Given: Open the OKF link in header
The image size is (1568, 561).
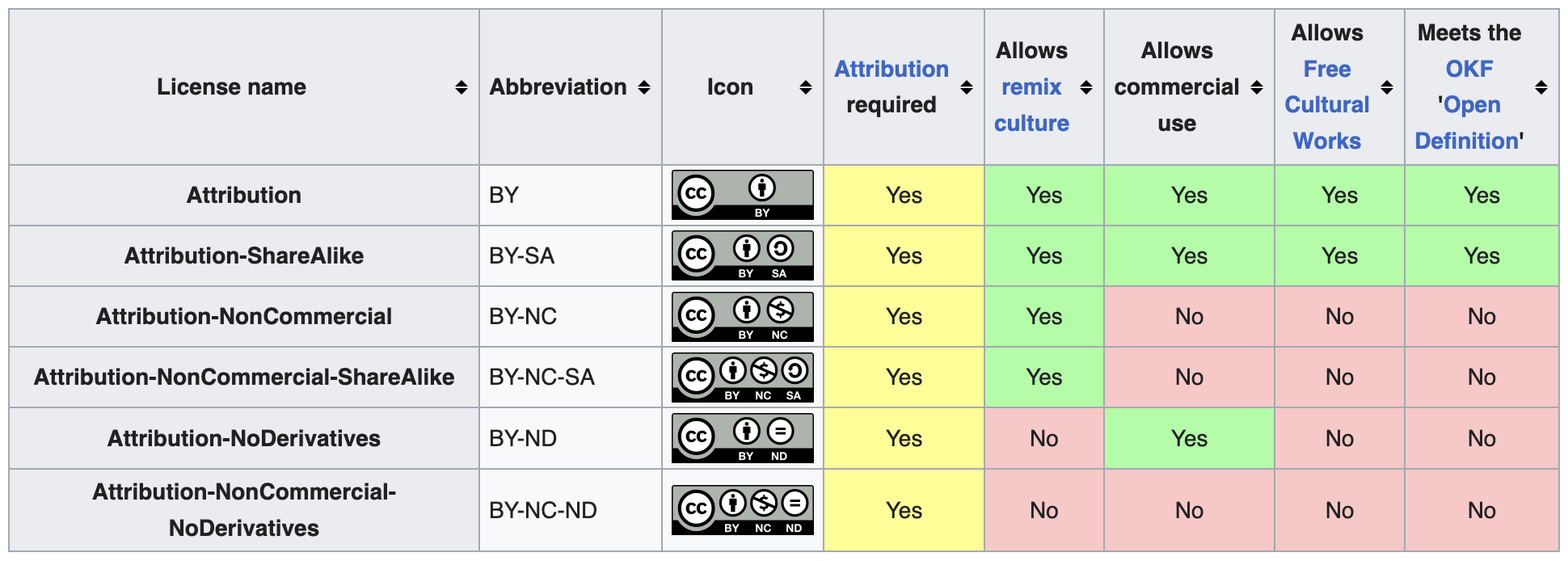Looking at the screenshot, I should pyautogui.click(x=1469, y=70).
